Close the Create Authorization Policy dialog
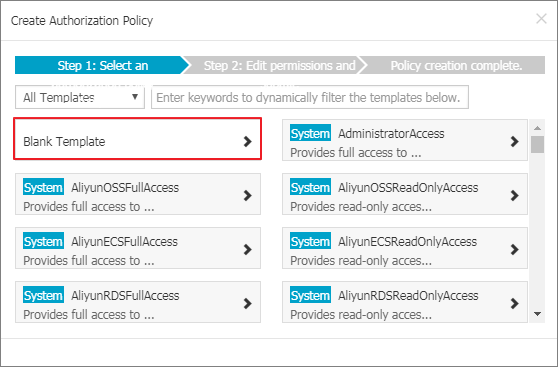 541,19
